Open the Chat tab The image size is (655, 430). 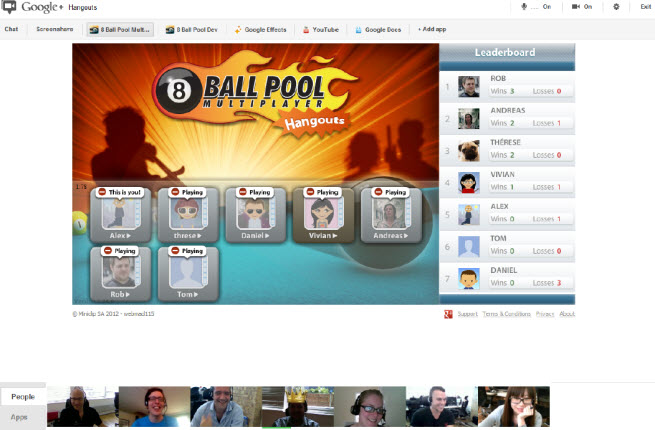[11, 29]
